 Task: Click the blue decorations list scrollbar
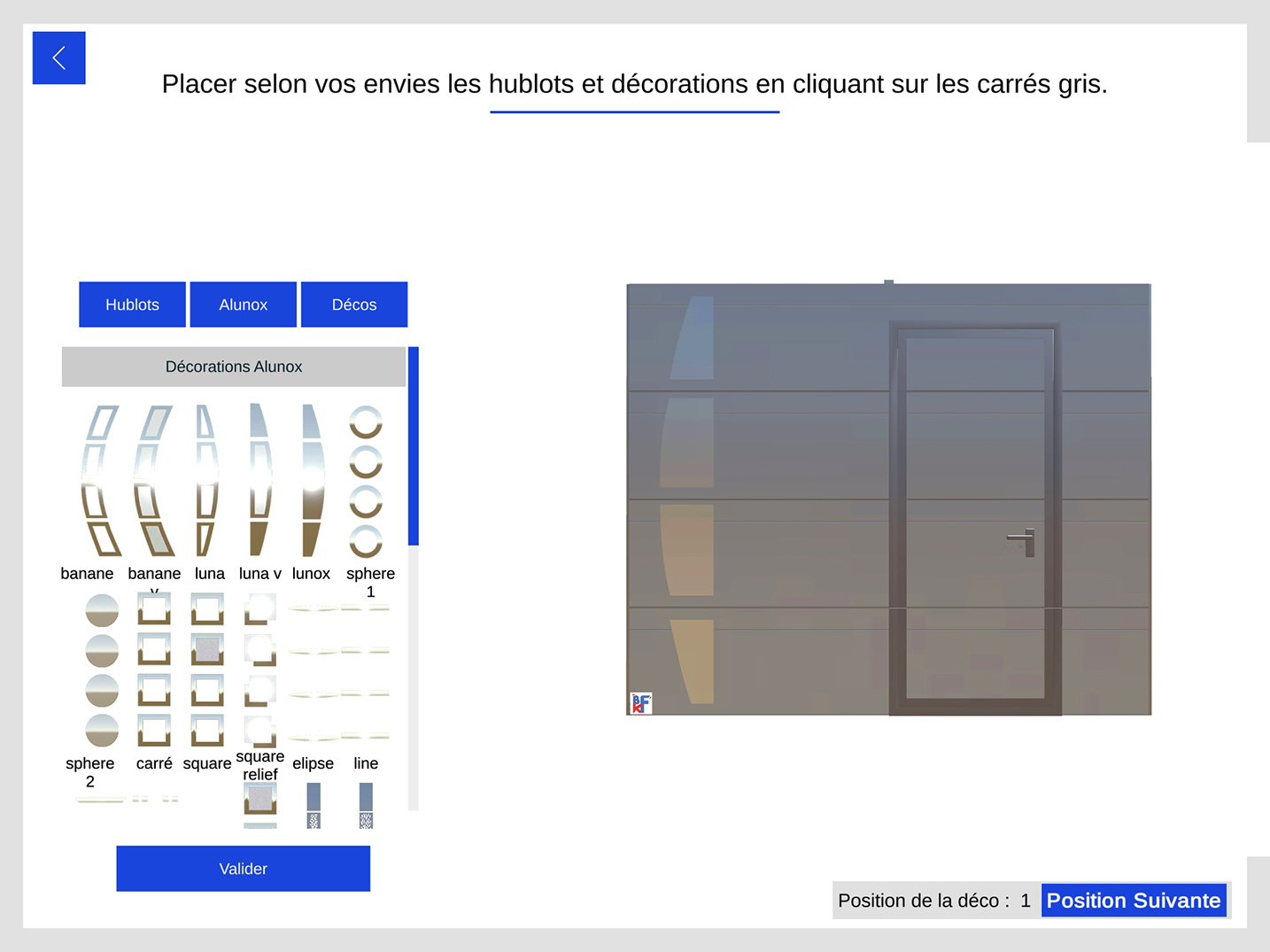(x=413, y=446)
